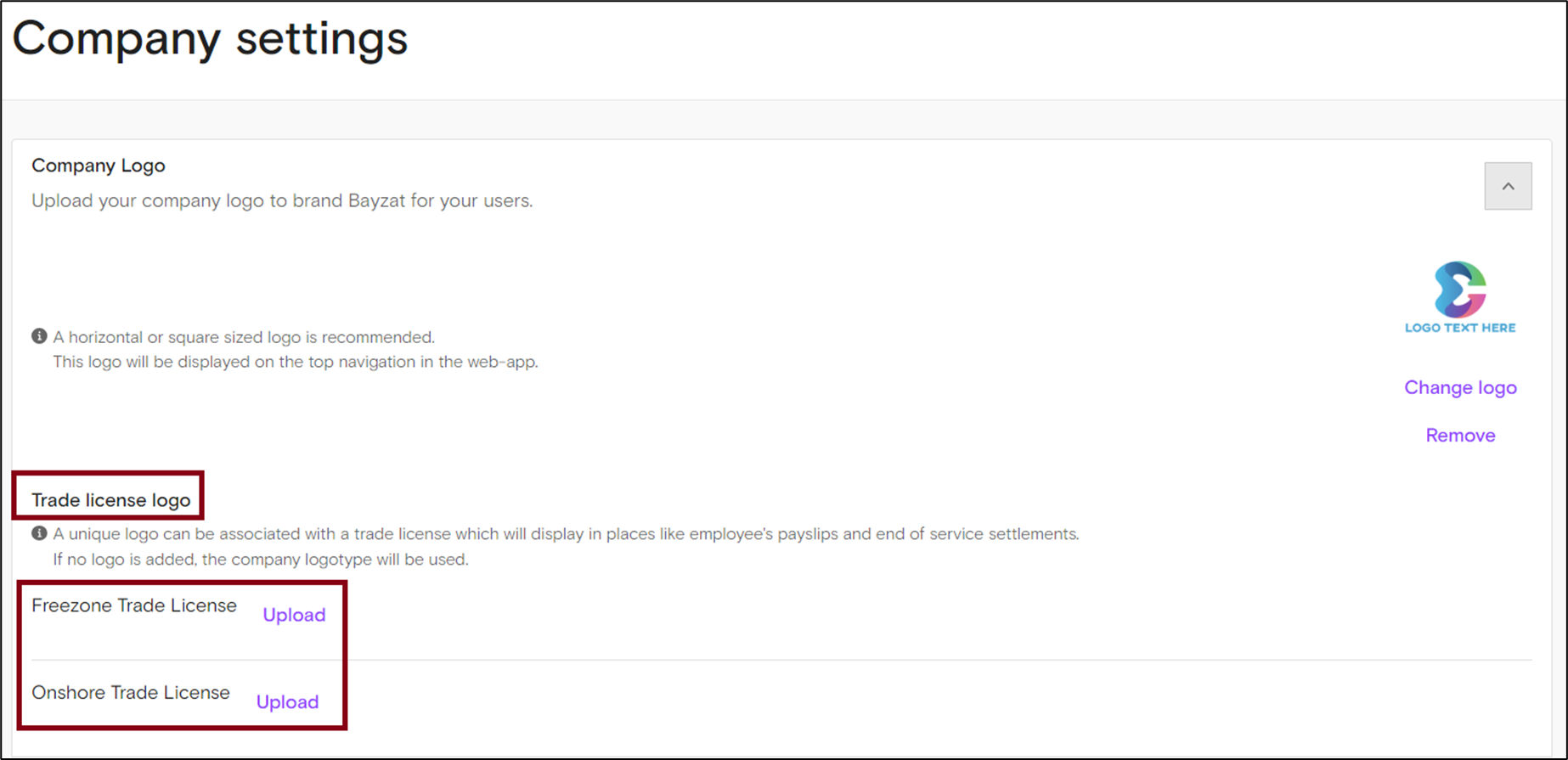1568x760 pixels.
Task: Click the 'Upload your company logo' description
Action: coord(282,201)
